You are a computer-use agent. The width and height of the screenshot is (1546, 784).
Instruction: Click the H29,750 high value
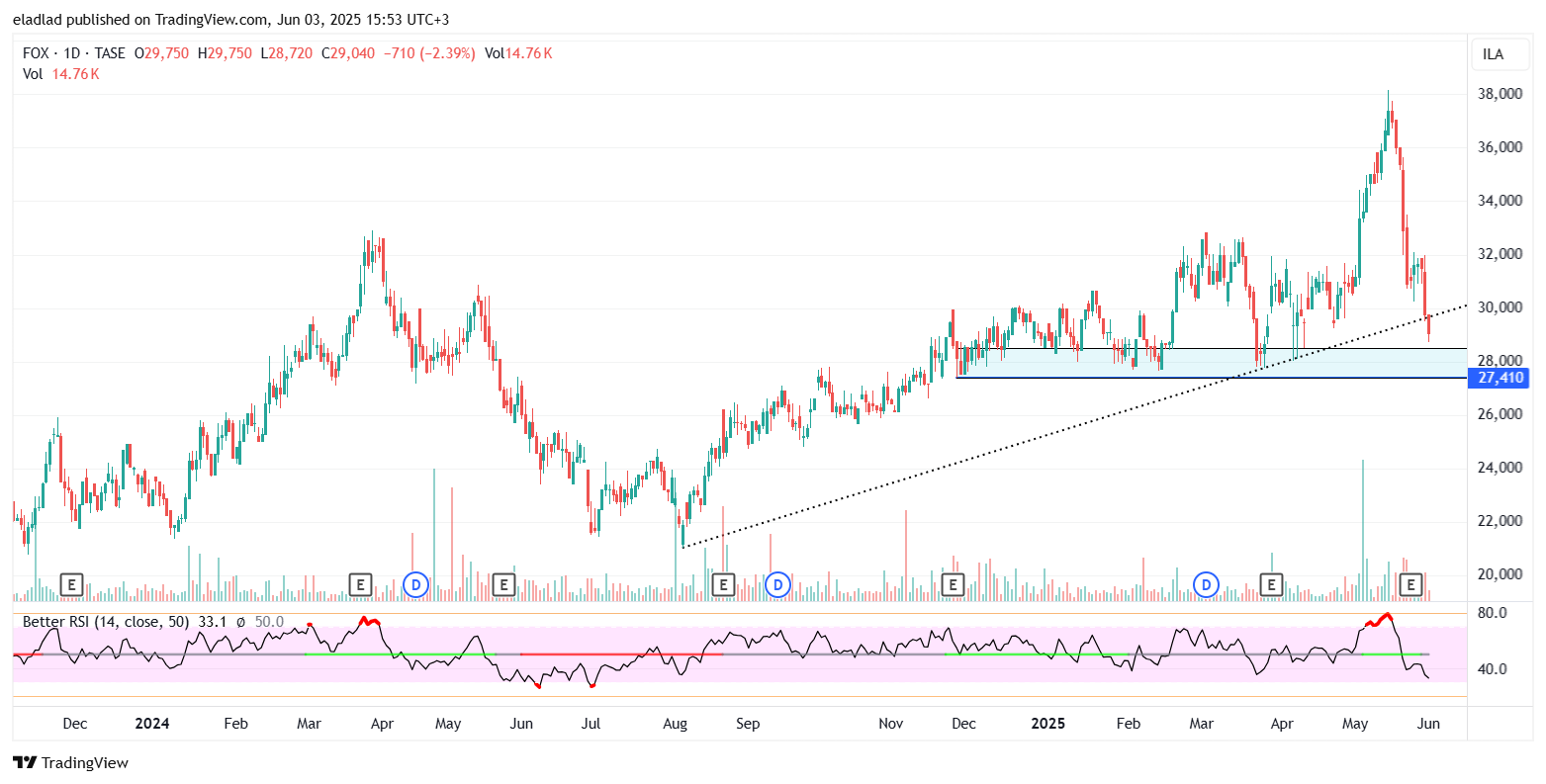coord(225,53)
